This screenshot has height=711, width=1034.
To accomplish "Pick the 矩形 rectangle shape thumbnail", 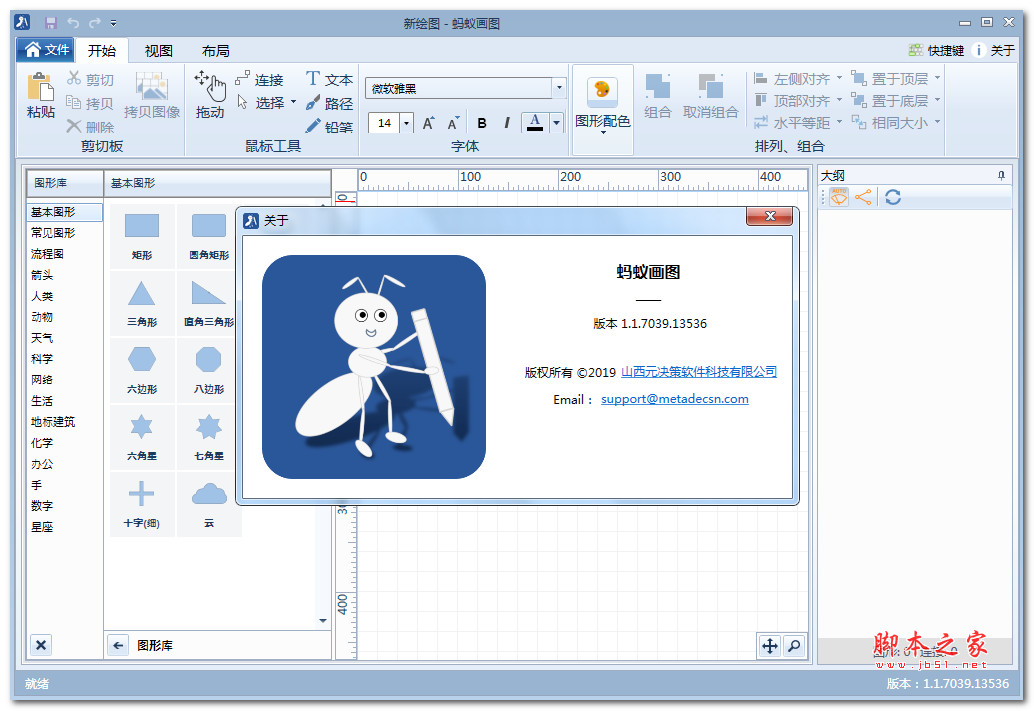I will click(x=142, y=235).
